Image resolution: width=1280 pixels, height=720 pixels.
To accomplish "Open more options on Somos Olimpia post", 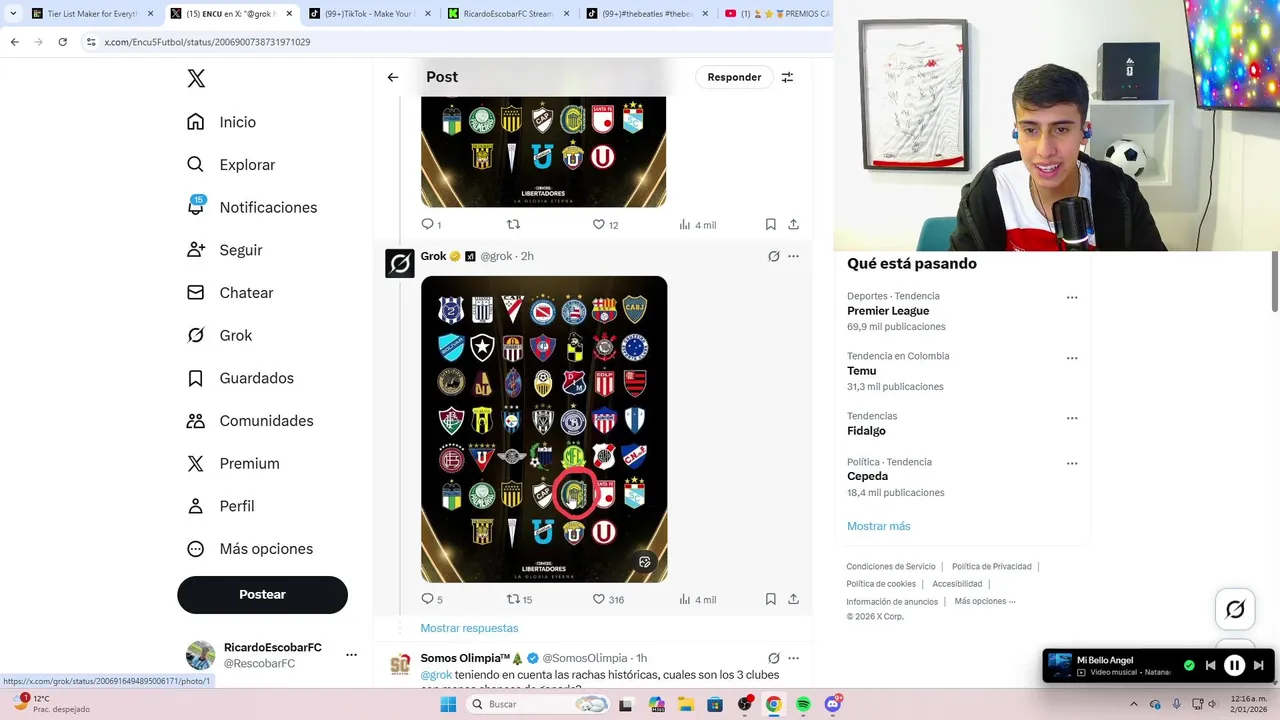I will [793, 658].
